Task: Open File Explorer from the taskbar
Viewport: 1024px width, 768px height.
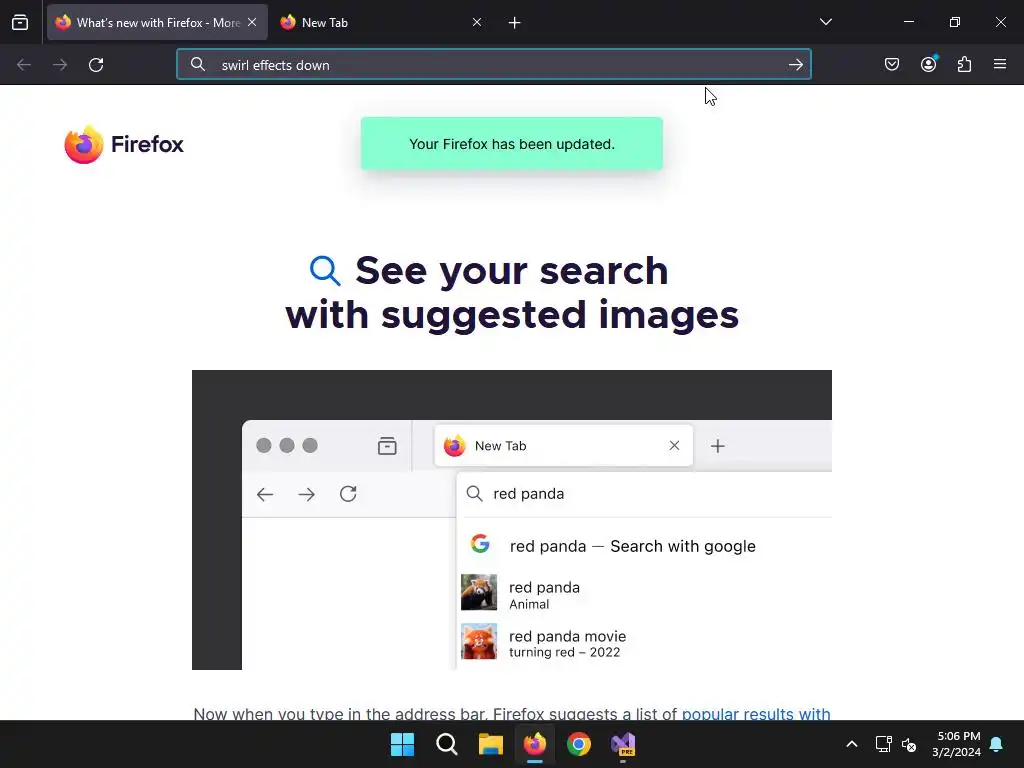Action: pyautogui.click(x=490, y=744)
